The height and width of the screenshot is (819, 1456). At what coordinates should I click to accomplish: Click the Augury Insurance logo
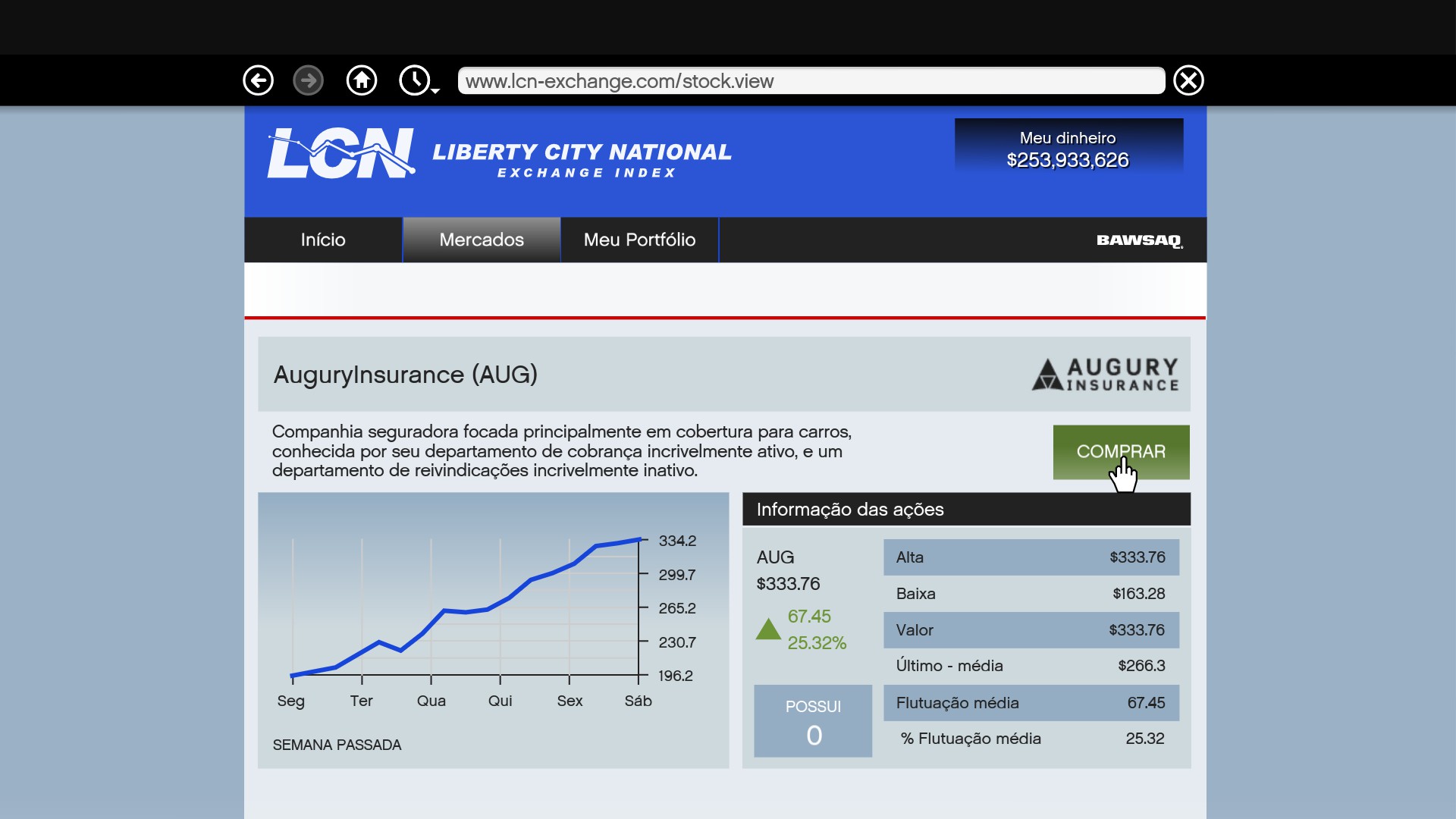[1106, 375]
